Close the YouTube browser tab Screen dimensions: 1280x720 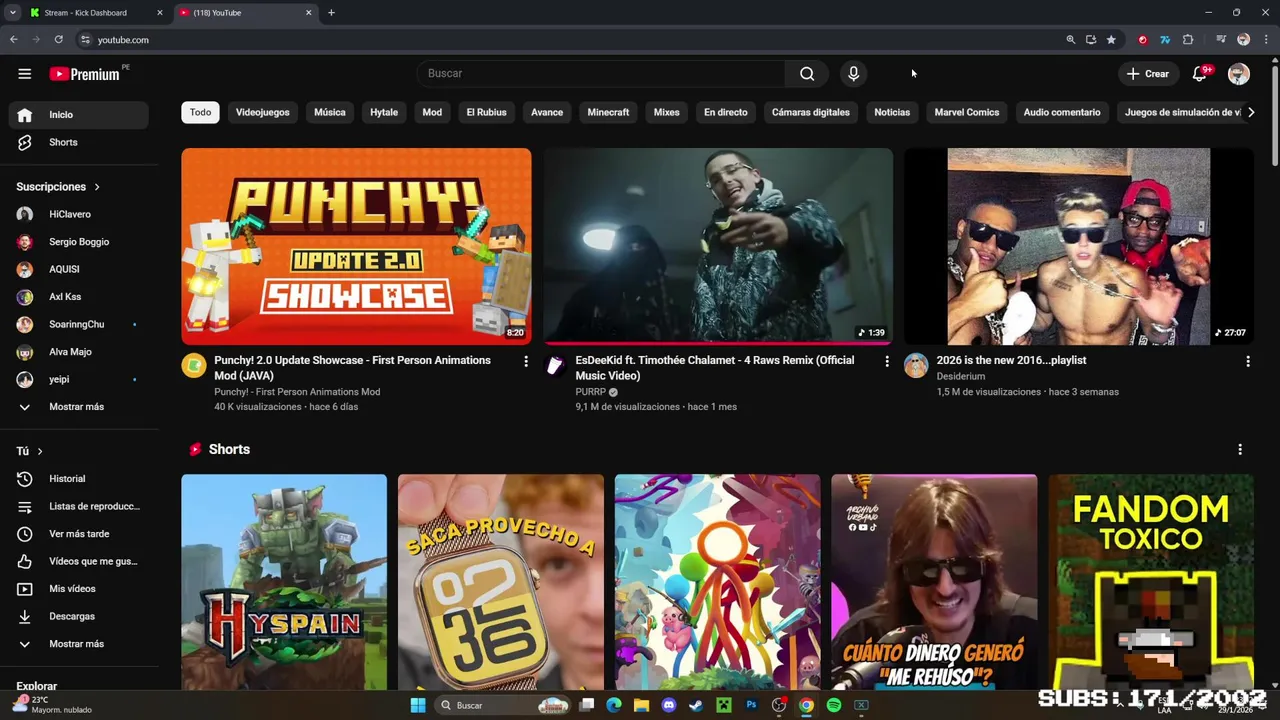(308, 13)
